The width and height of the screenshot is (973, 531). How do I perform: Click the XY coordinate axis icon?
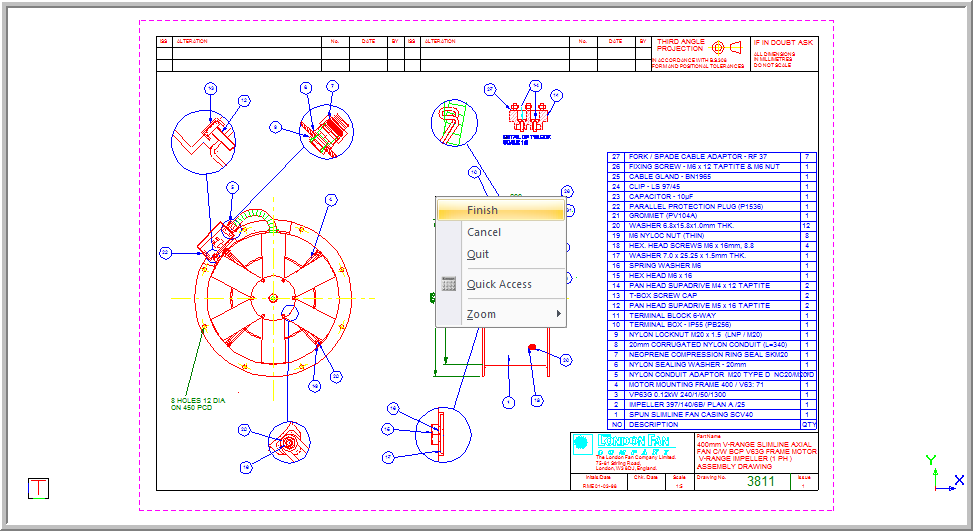click(x=940, y=475)
